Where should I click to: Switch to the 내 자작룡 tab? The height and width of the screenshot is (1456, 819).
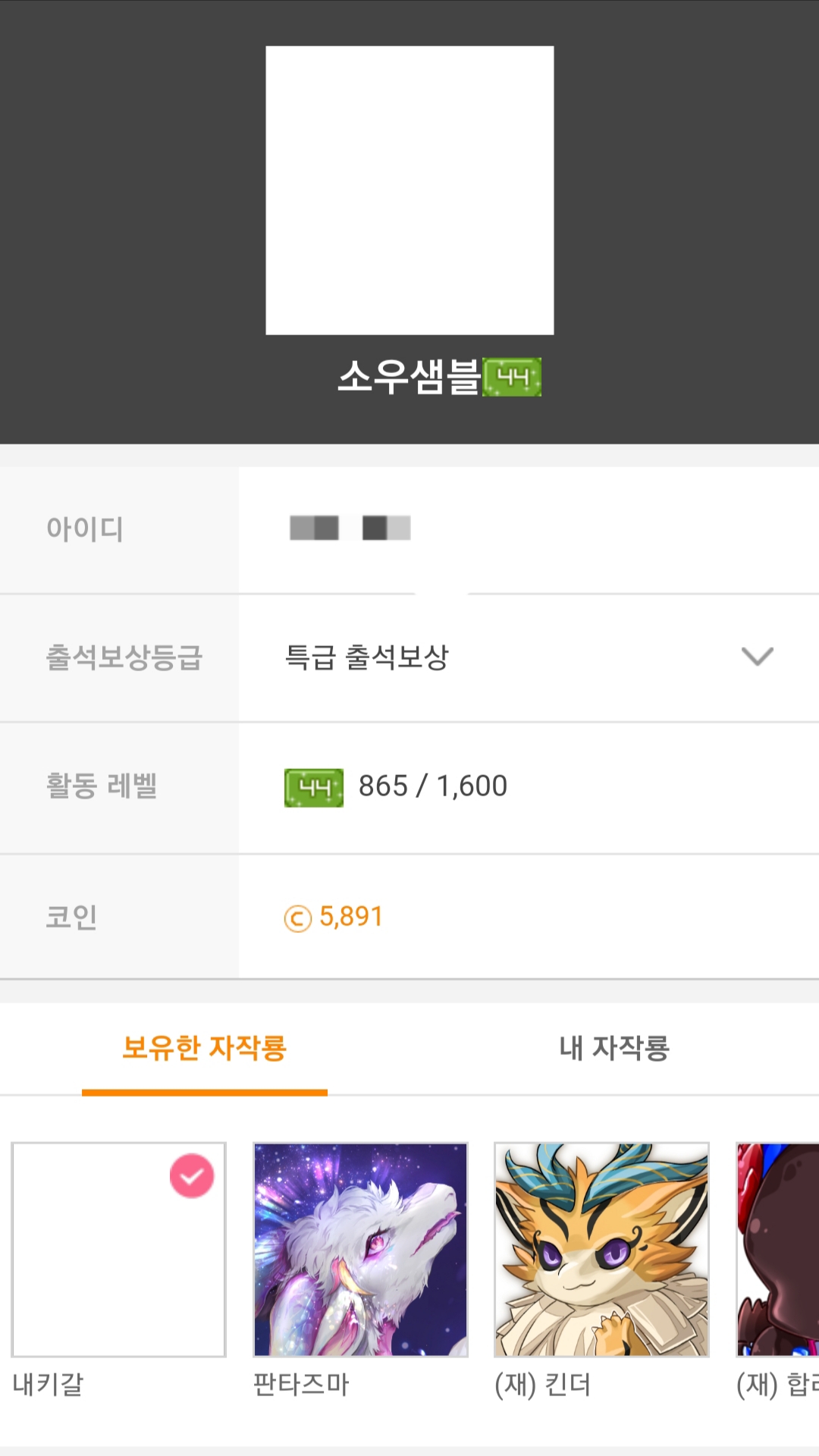tap(614, 1048)
